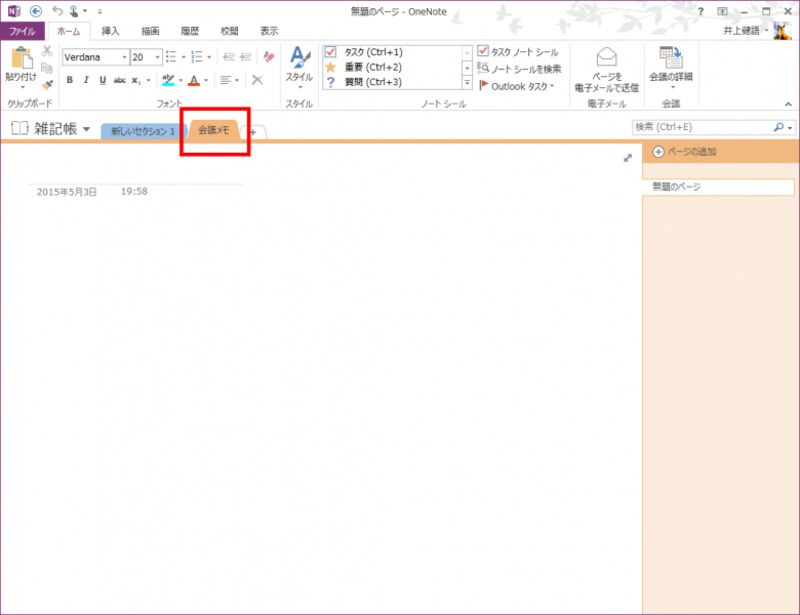Click the page date 2015年5月3日
This screenshot has height=615, width=800.
[66, 192]
